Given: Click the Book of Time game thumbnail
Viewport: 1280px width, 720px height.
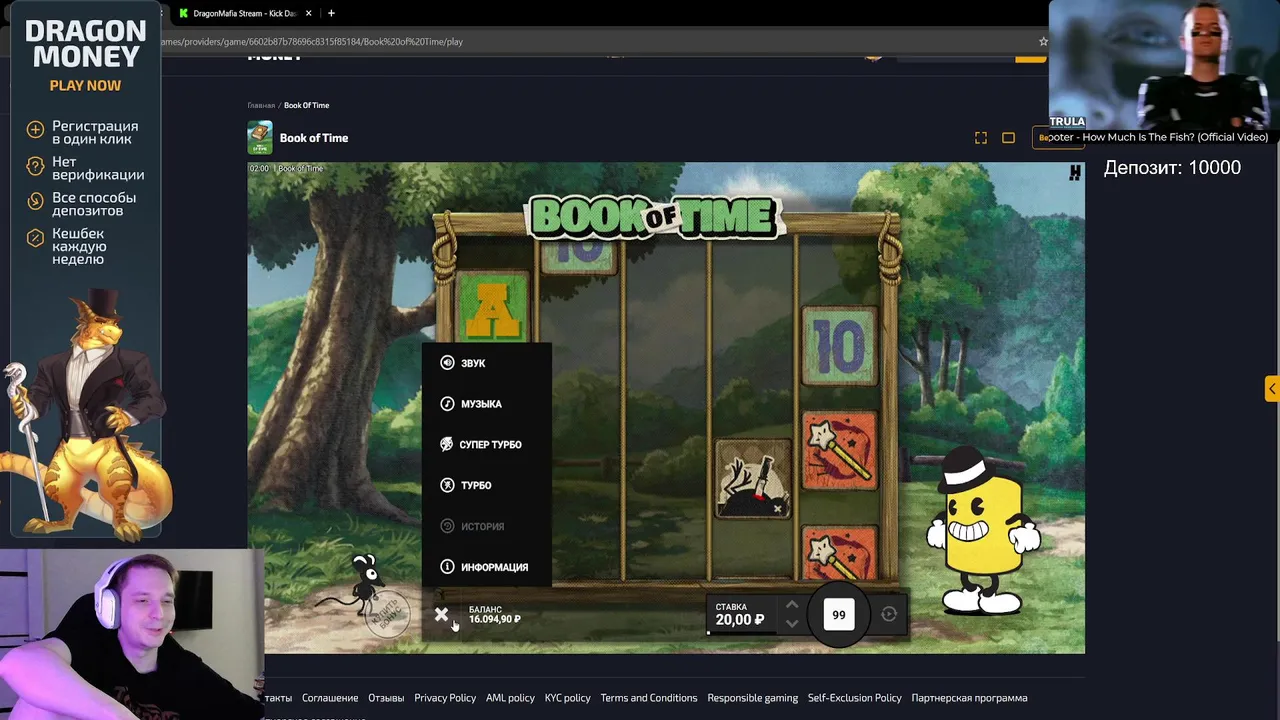Looking at the screenshot, I should pyautogui.click(x=260, y=138).
